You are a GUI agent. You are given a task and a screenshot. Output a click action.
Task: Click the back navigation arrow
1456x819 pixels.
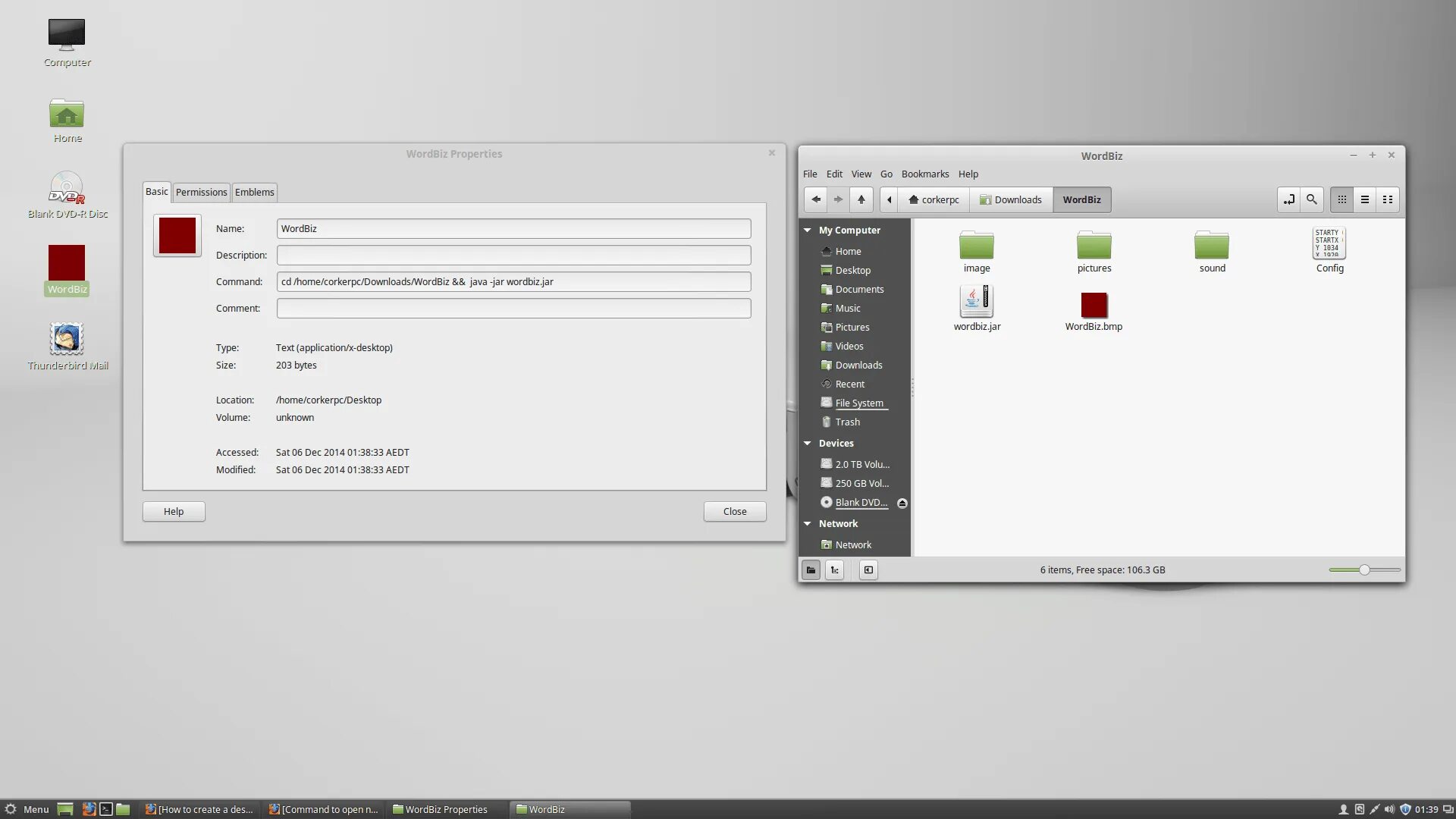coord(816,199)
